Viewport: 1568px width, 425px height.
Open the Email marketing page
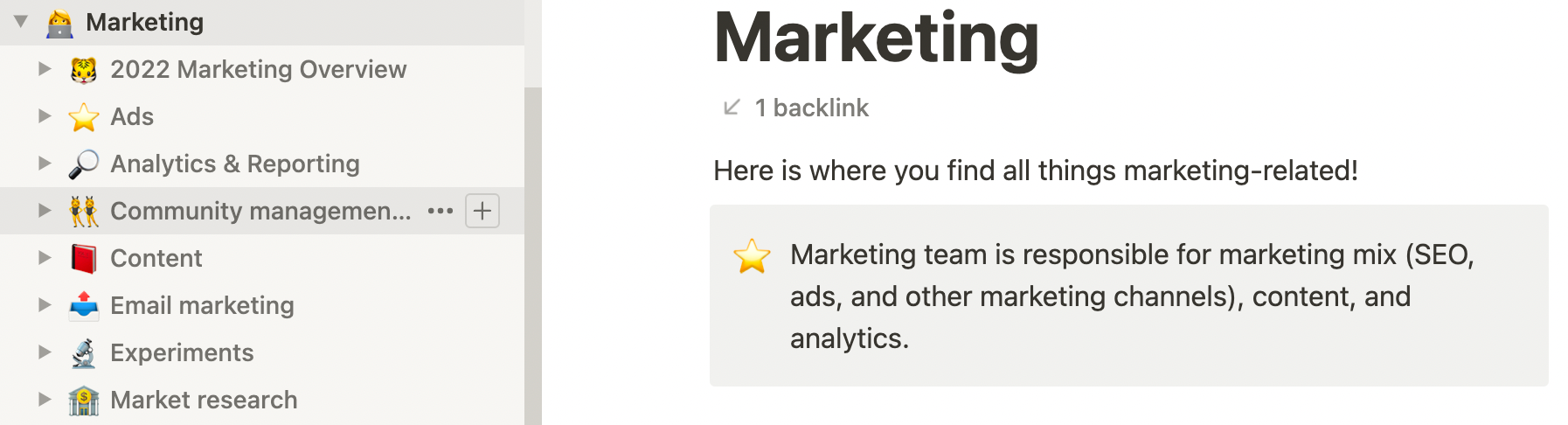pyautogui.click(x=203, y=305)
